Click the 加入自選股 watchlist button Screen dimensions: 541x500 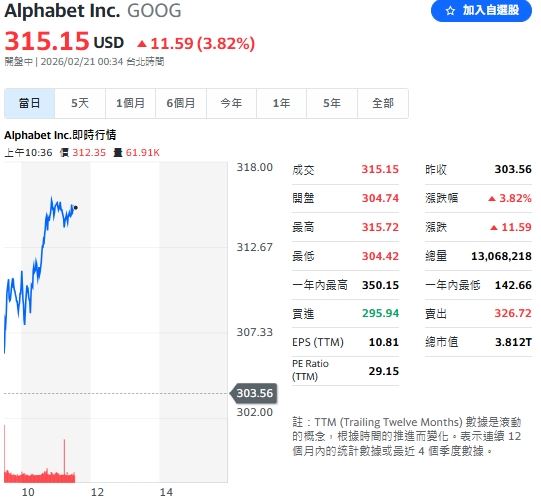coord(481,10)
